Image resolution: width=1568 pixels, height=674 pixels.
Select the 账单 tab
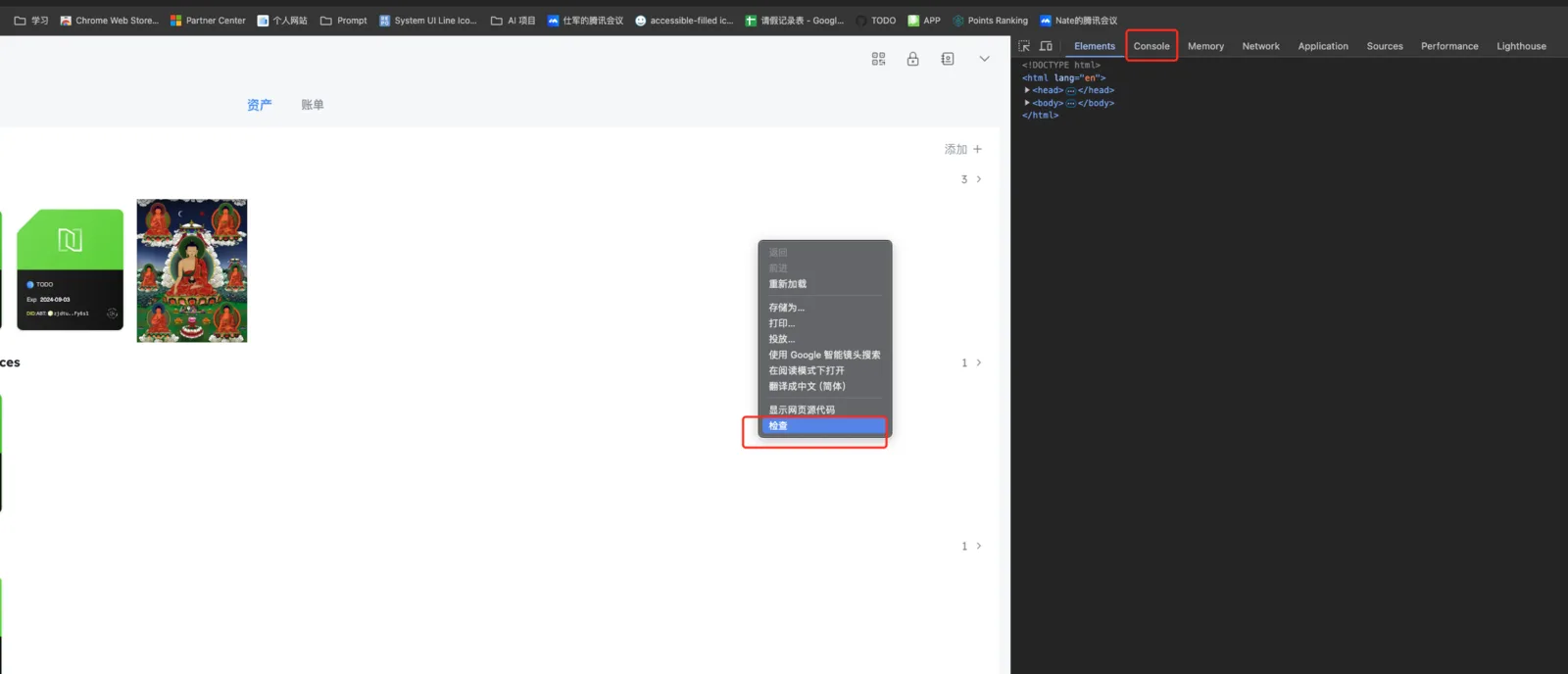313,105
